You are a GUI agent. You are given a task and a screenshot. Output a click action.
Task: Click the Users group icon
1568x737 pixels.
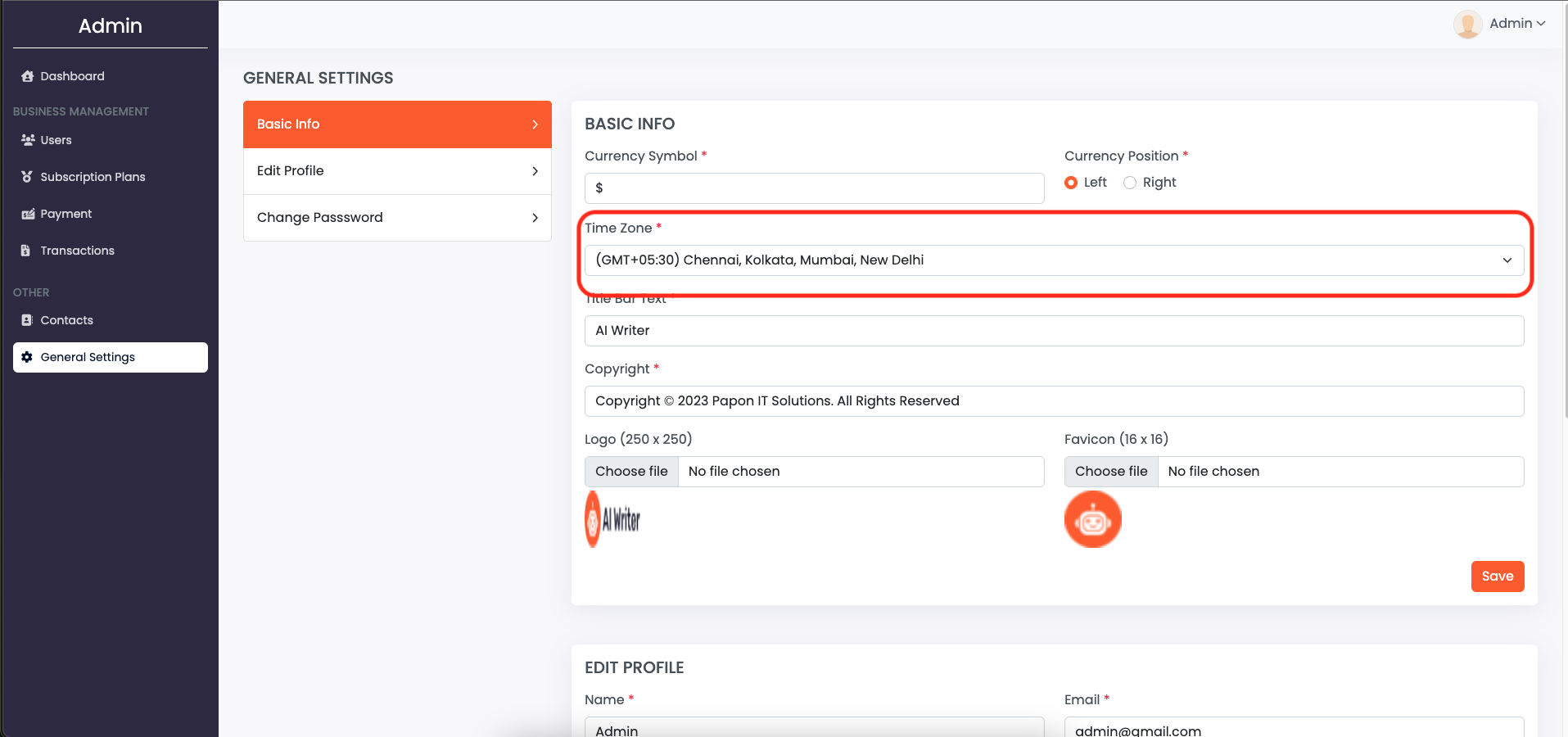point(27,140)
